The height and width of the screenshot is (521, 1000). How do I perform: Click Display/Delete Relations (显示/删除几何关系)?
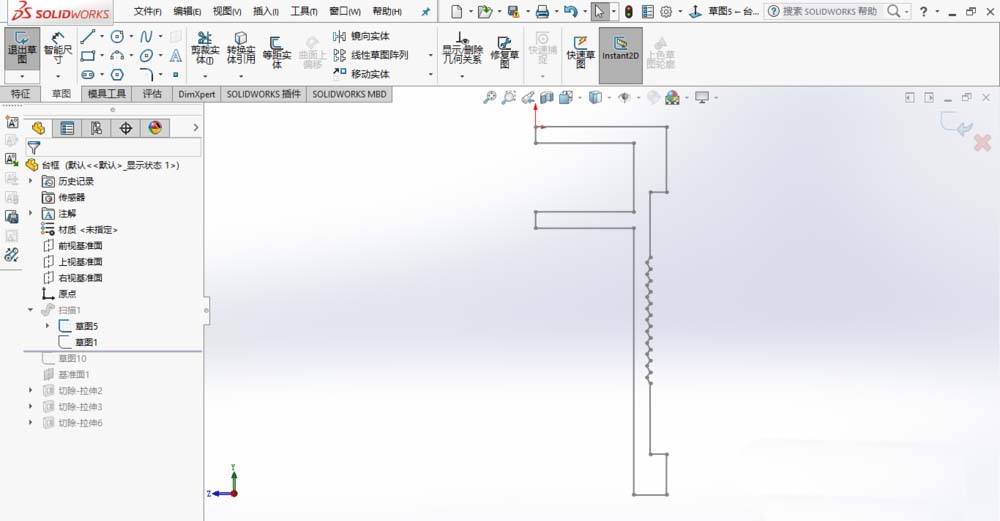[462, 49]
